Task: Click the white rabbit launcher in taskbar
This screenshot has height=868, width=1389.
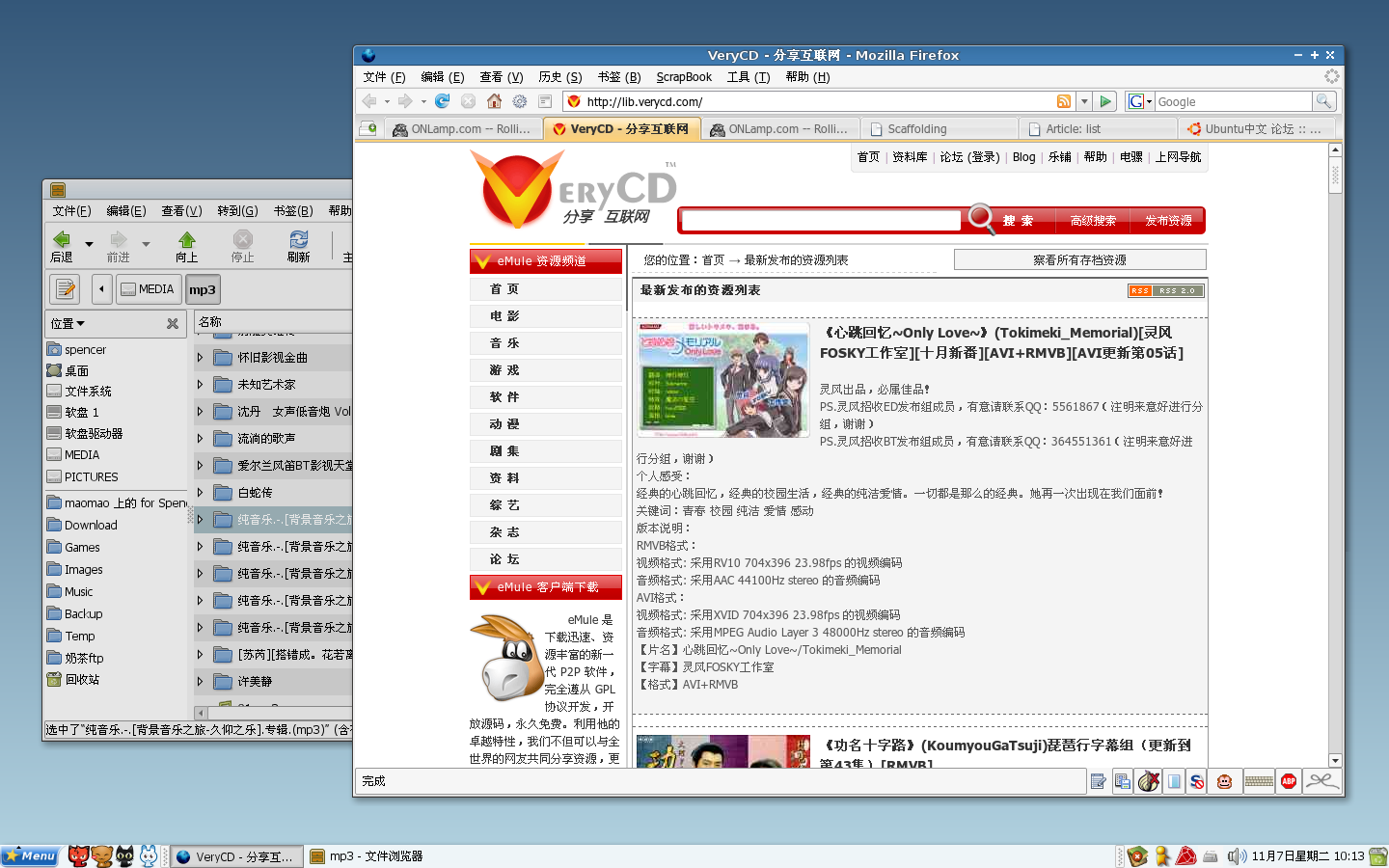Action: [149, 855]
